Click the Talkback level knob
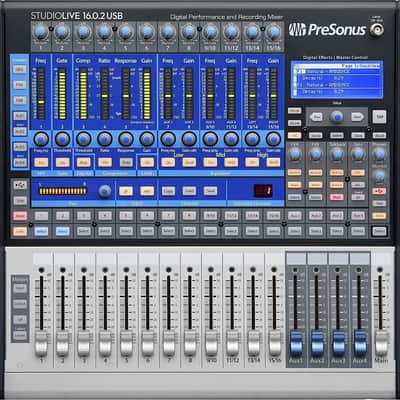The image size is (400, 400). pos(337,154)
